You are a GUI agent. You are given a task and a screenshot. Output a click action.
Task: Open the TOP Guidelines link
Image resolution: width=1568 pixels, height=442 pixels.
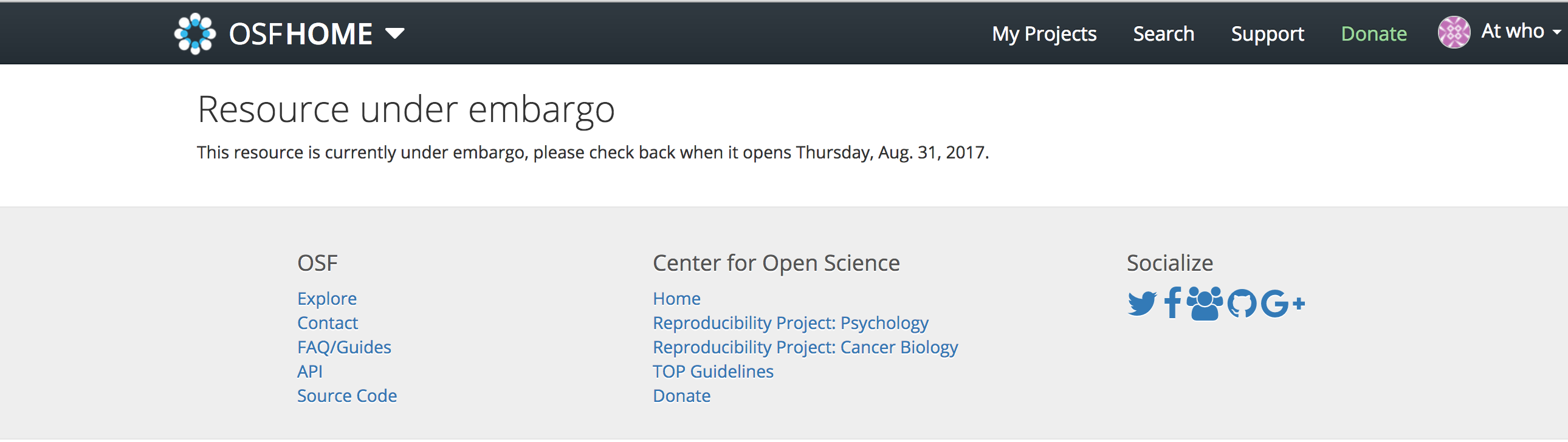[x=713, y=372]
